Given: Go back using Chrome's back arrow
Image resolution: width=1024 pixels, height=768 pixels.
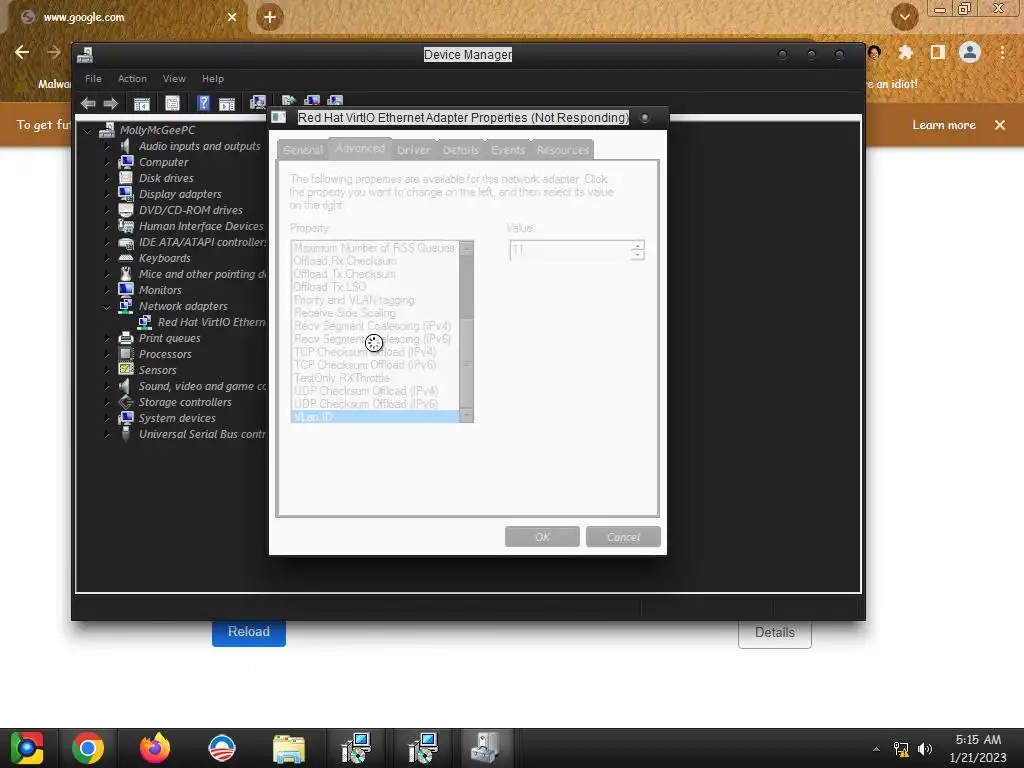Looking at the screenshot, I should click(22, 52).
